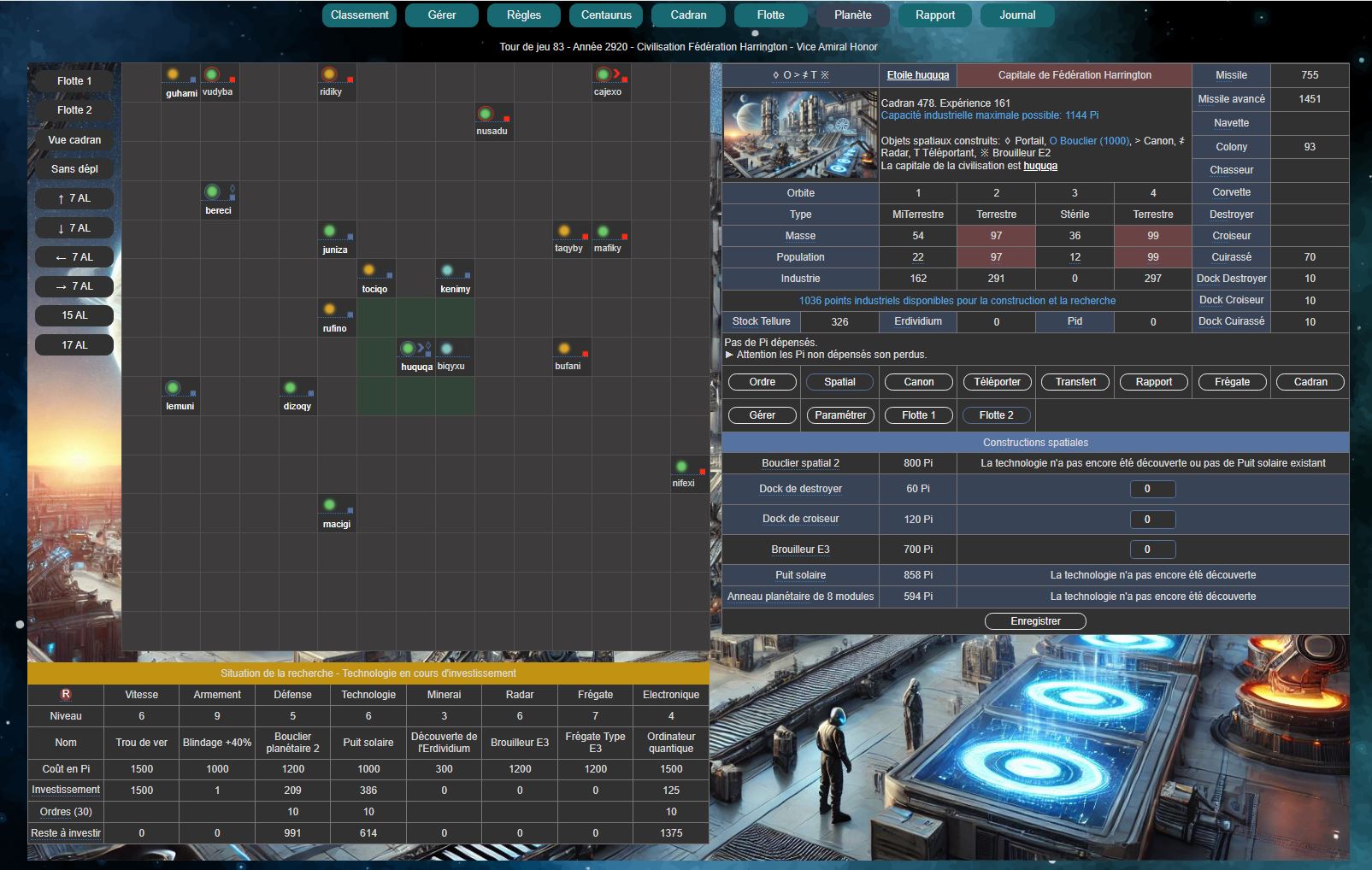Click the Paramétrer button
This screenshot has height=870, width=1372.
(x=840, y=415)
